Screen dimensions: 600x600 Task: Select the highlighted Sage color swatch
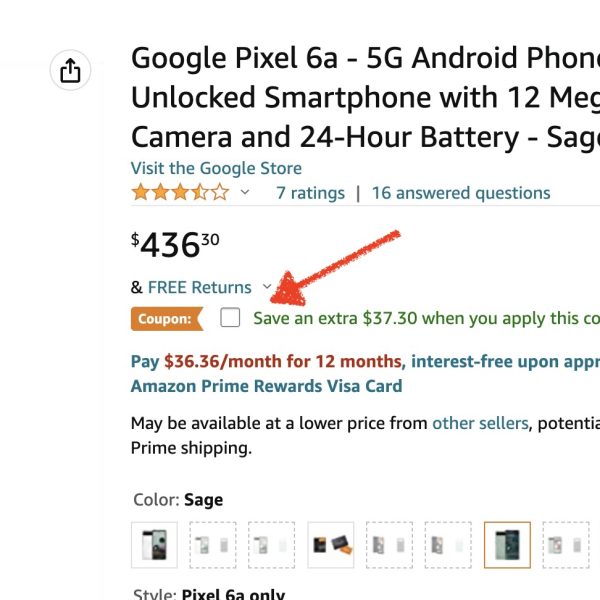(507, 545)
